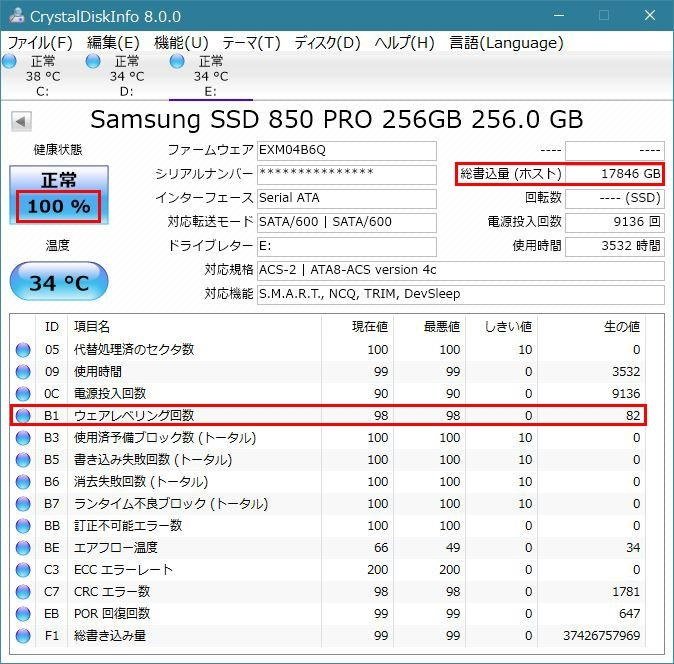Click status orb in row B5 書き込み失敗回数
Screen dimensions: 674x664
pos(23,460)
